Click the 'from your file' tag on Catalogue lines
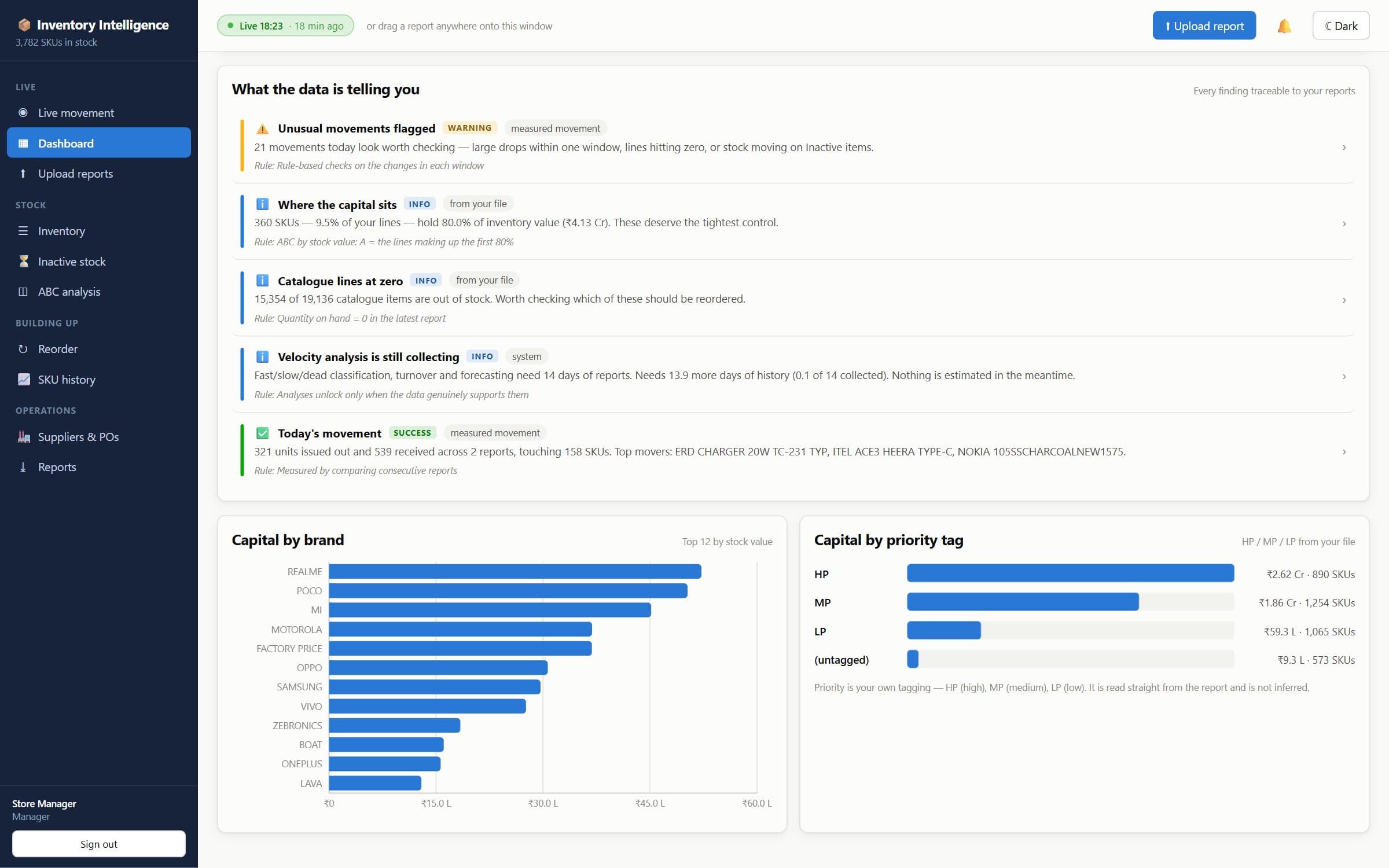The image size is (1389, 868). pos(484,280)
